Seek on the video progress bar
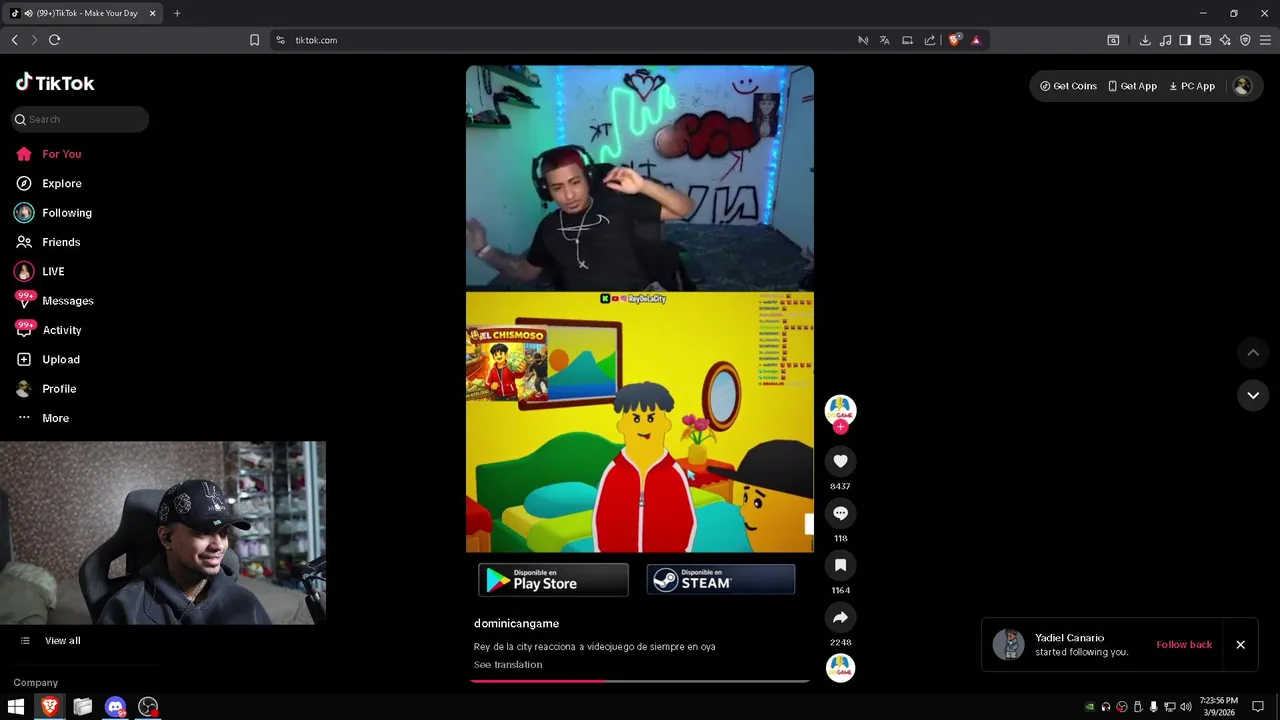The height and width of the screenshot is (720, 1280). [640, 681]
